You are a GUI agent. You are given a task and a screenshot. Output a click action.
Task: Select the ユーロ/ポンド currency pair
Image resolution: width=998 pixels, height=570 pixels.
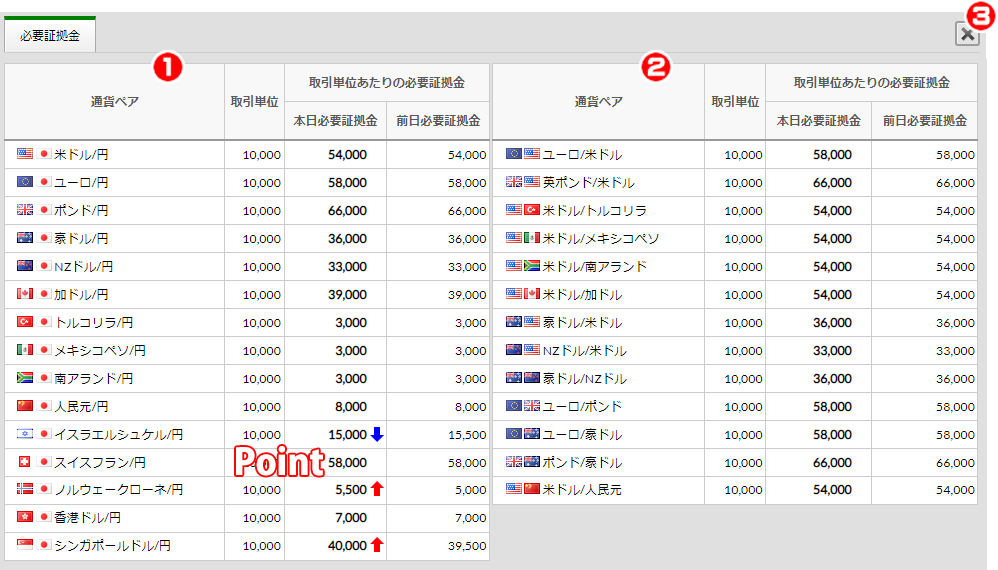coord(582,407)
